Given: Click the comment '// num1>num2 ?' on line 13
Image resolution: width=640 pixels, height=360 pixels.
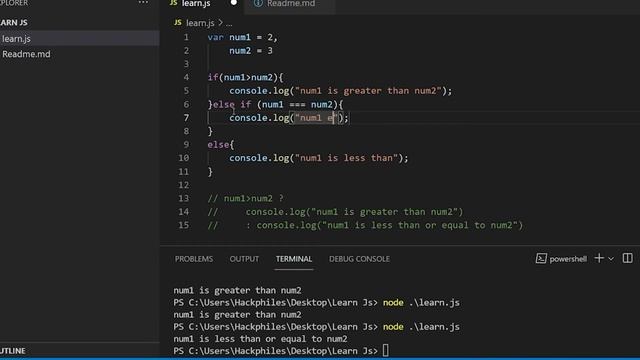Looking at the screenshot, I should pos(245,198).
